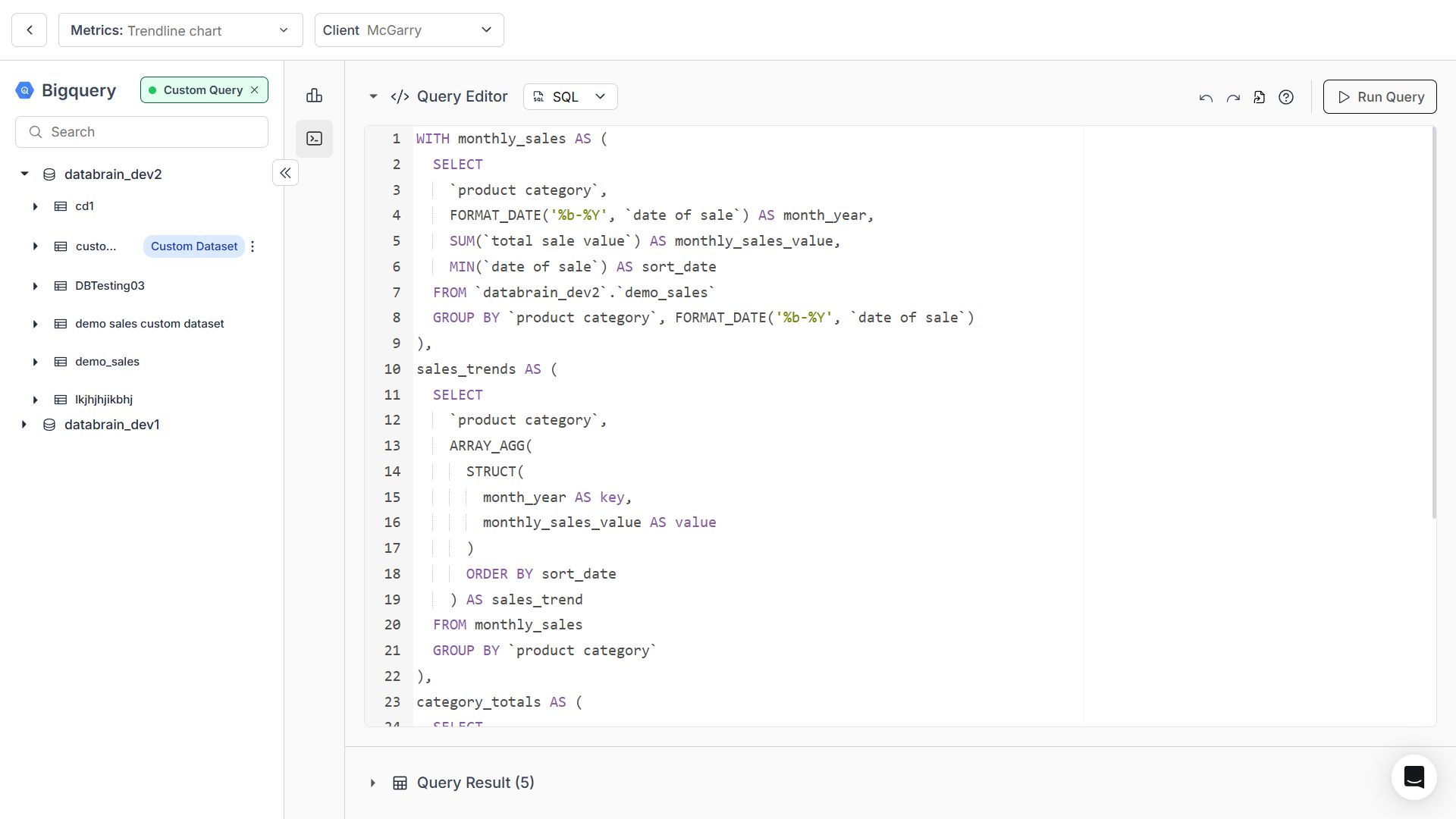Open the Client McGarry dropdown
The width and height of the screenshot is (1456, 819).
pyautogui.click(x=409, y=30)
